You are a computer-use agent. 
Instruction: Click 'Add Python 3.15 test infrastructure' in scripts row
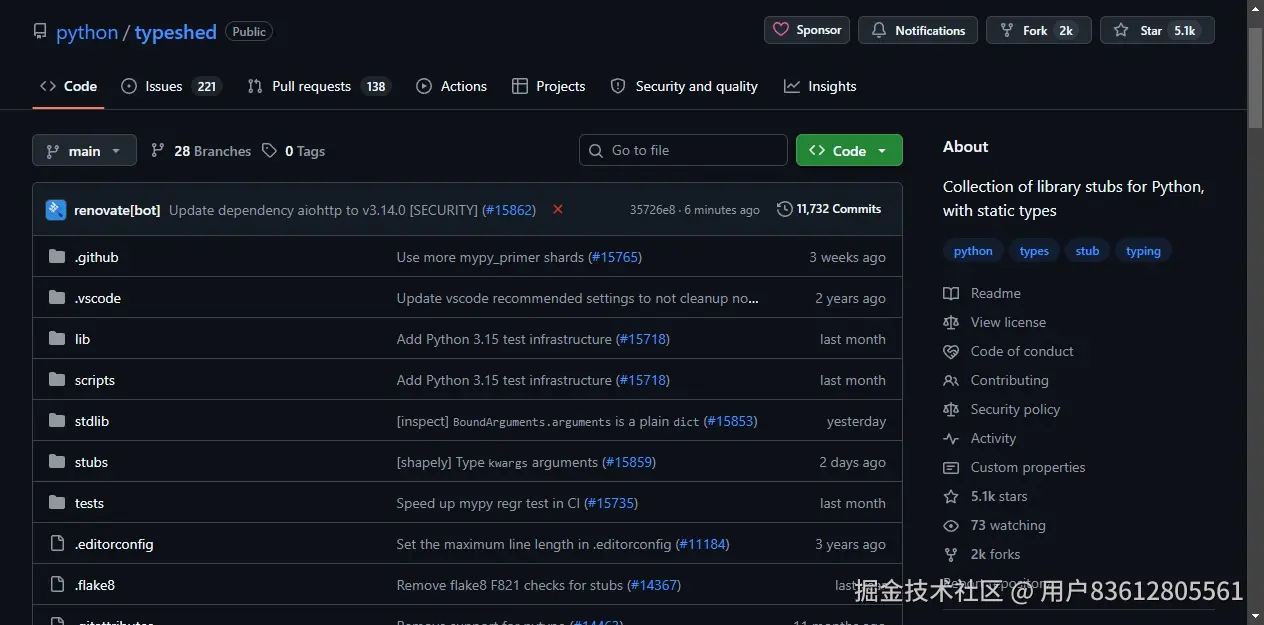[504, 380]
